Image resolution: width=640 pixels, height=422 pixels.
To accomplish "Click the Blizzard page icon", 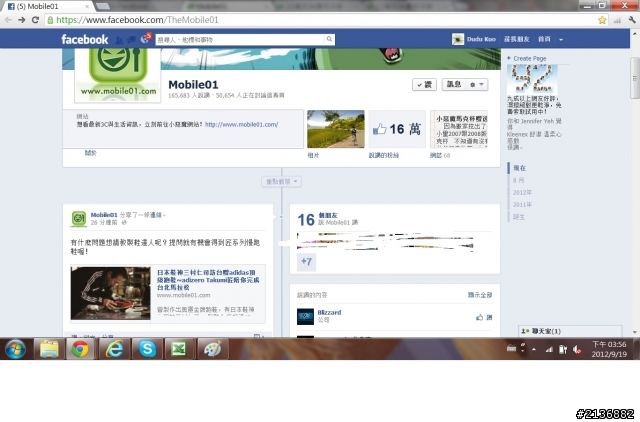I will 305,317.
